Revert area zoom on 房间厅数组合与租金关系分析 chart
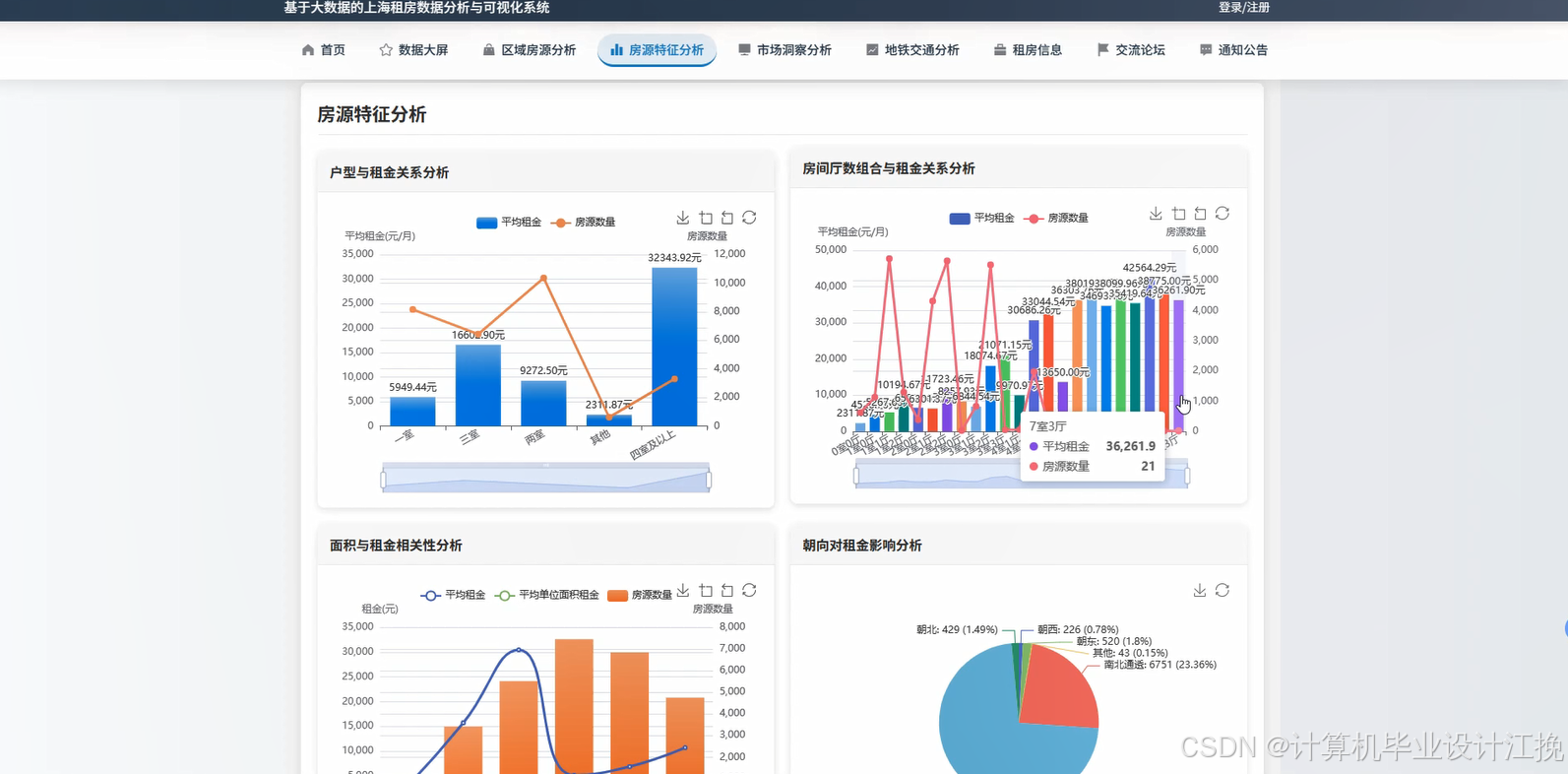Image resolution: width=1568 pixels, height=774 pixels. [x=1200, y=214]
